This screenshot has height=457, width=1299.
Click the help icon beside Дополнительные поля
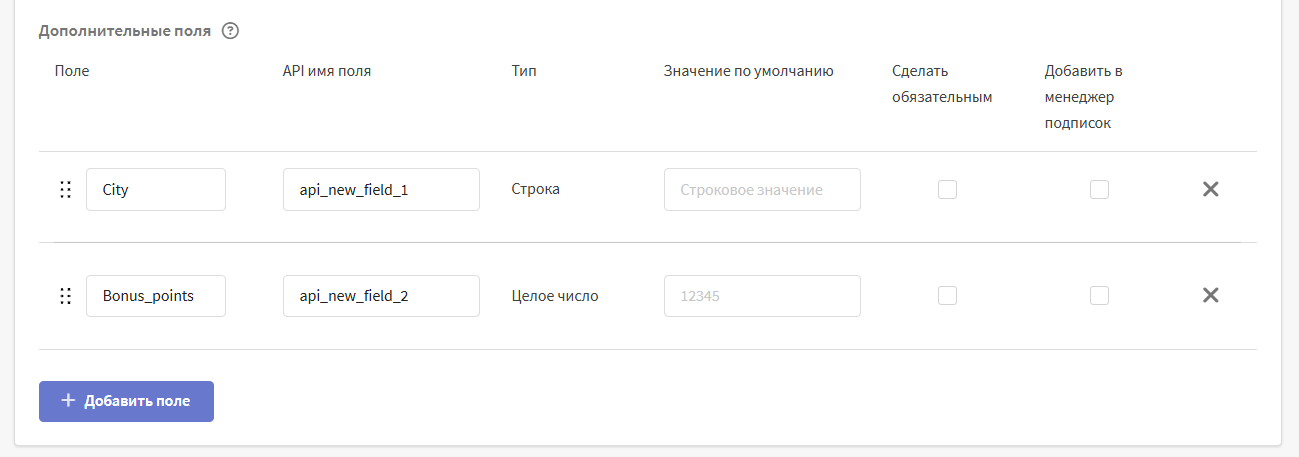[x=230, y=31]
